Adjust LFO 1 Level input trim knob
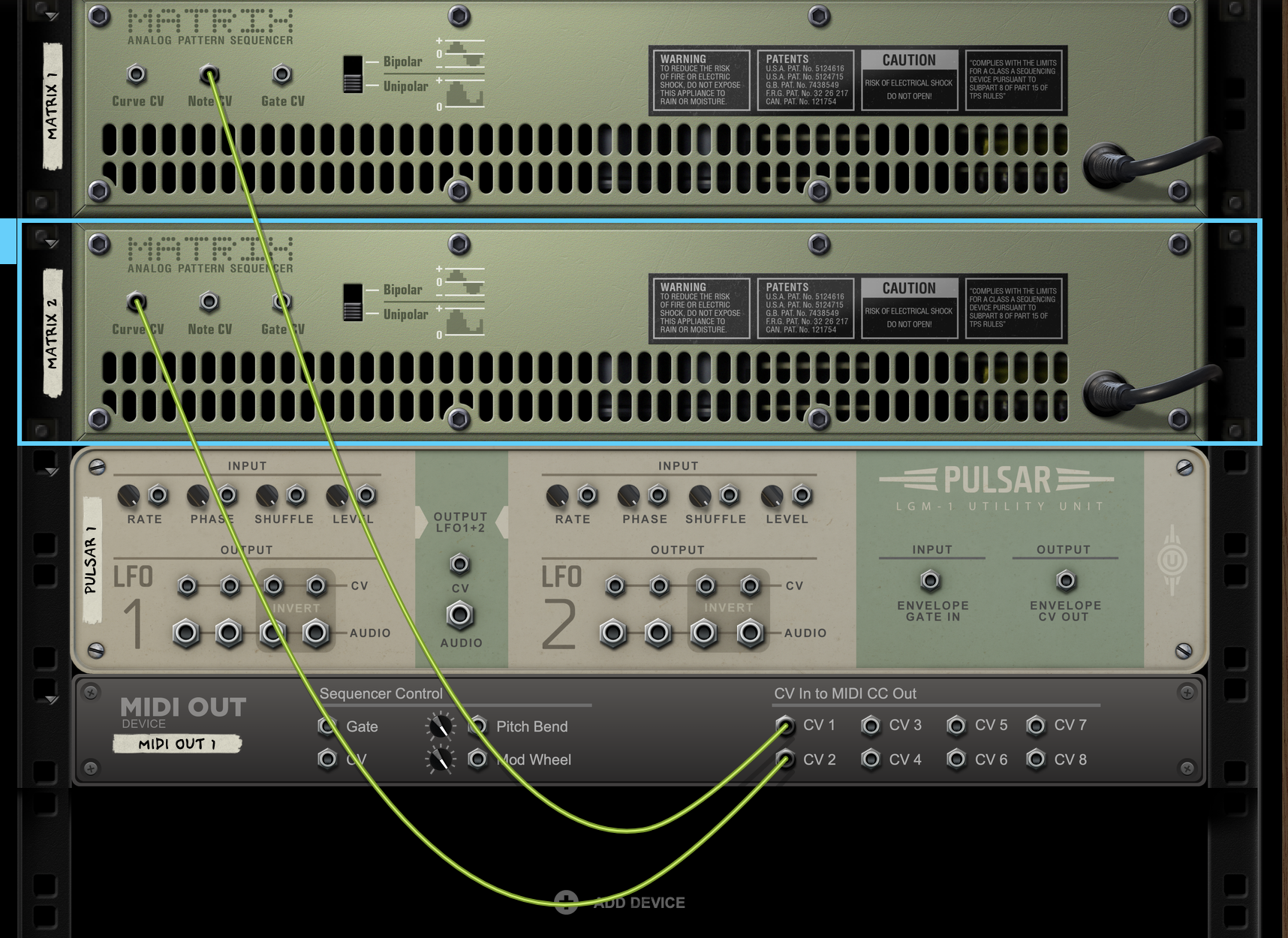This screenshot has width=1288, height=938. point(337,495)
